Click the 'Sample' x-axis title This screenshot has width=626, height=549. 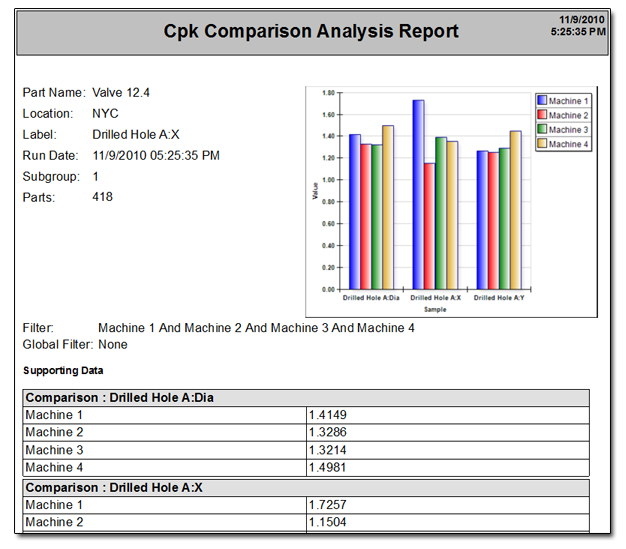pyautogui.click(x=435, y=309)
